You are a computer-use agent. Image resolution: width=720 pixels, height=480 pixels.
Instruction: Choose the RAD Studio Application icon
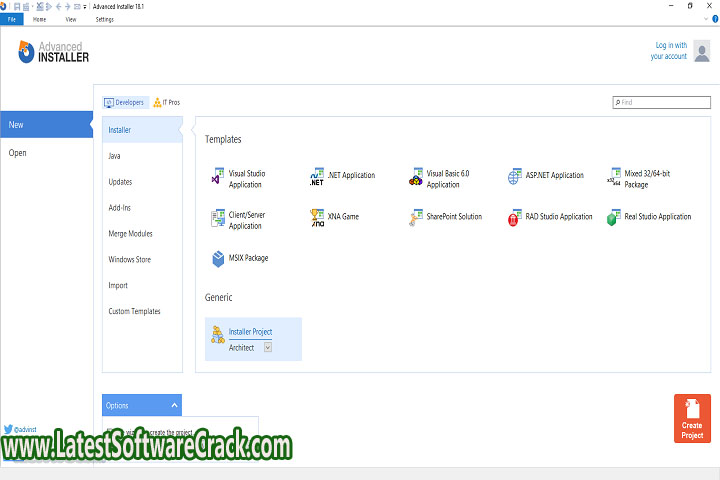[x=514, y=218]
